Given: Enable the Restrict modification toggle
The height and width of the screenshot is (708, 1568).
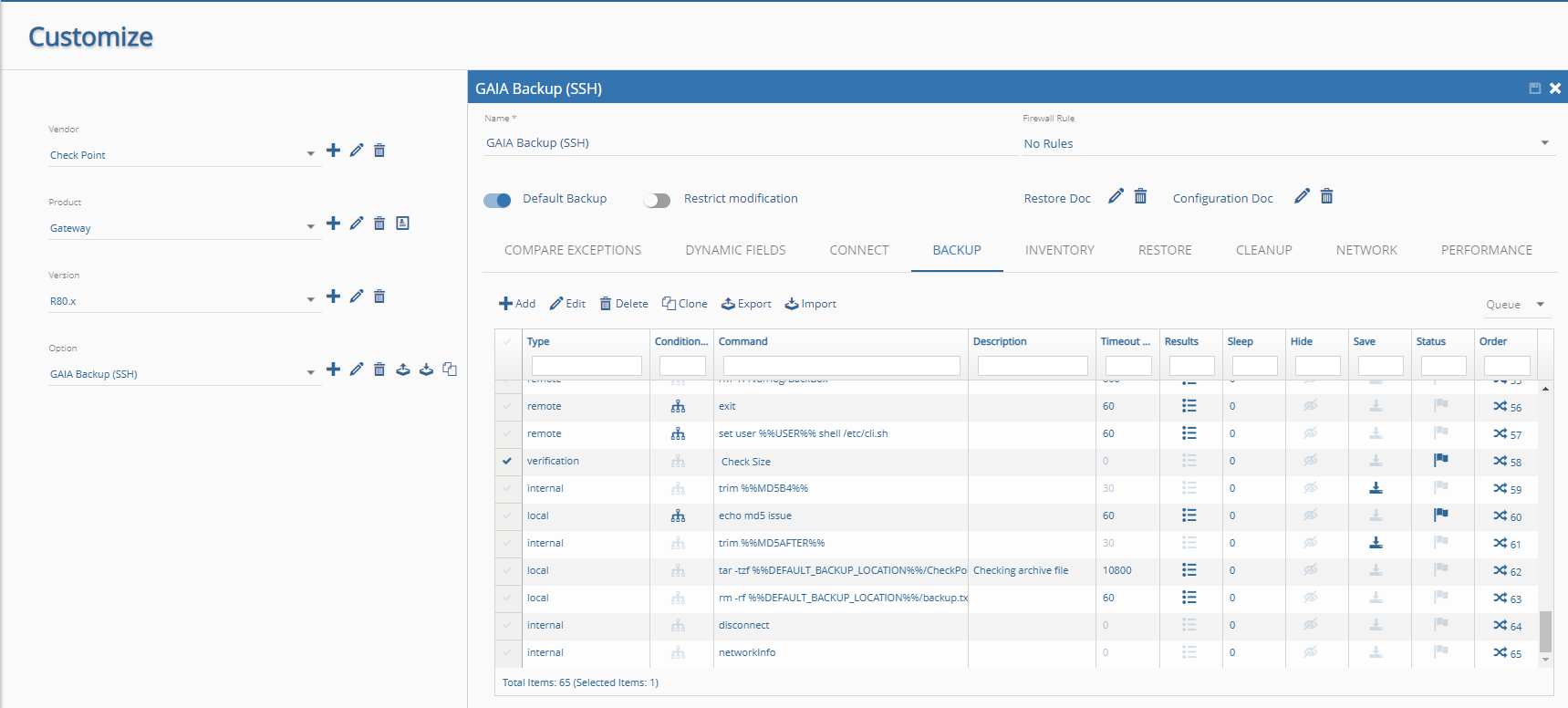Looking at the screenshot, I should tap(657, 200).
